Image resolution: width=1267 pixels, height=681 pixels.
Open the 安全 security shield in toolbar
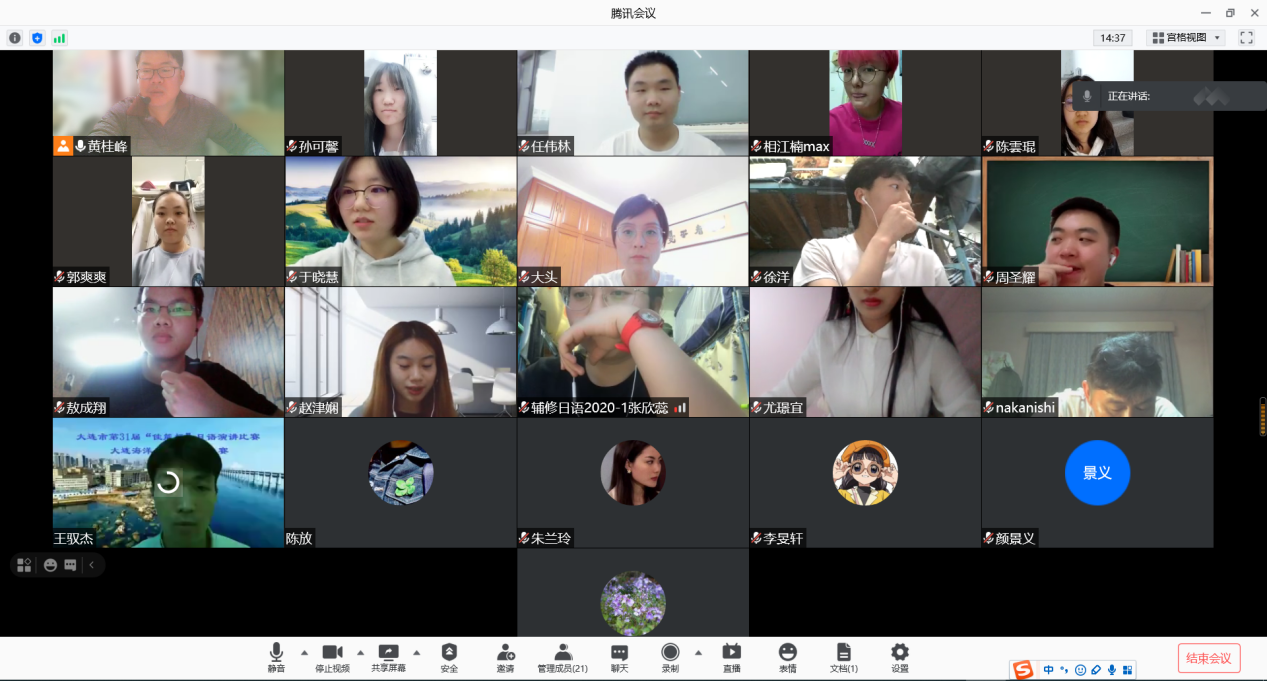(449, 656)
